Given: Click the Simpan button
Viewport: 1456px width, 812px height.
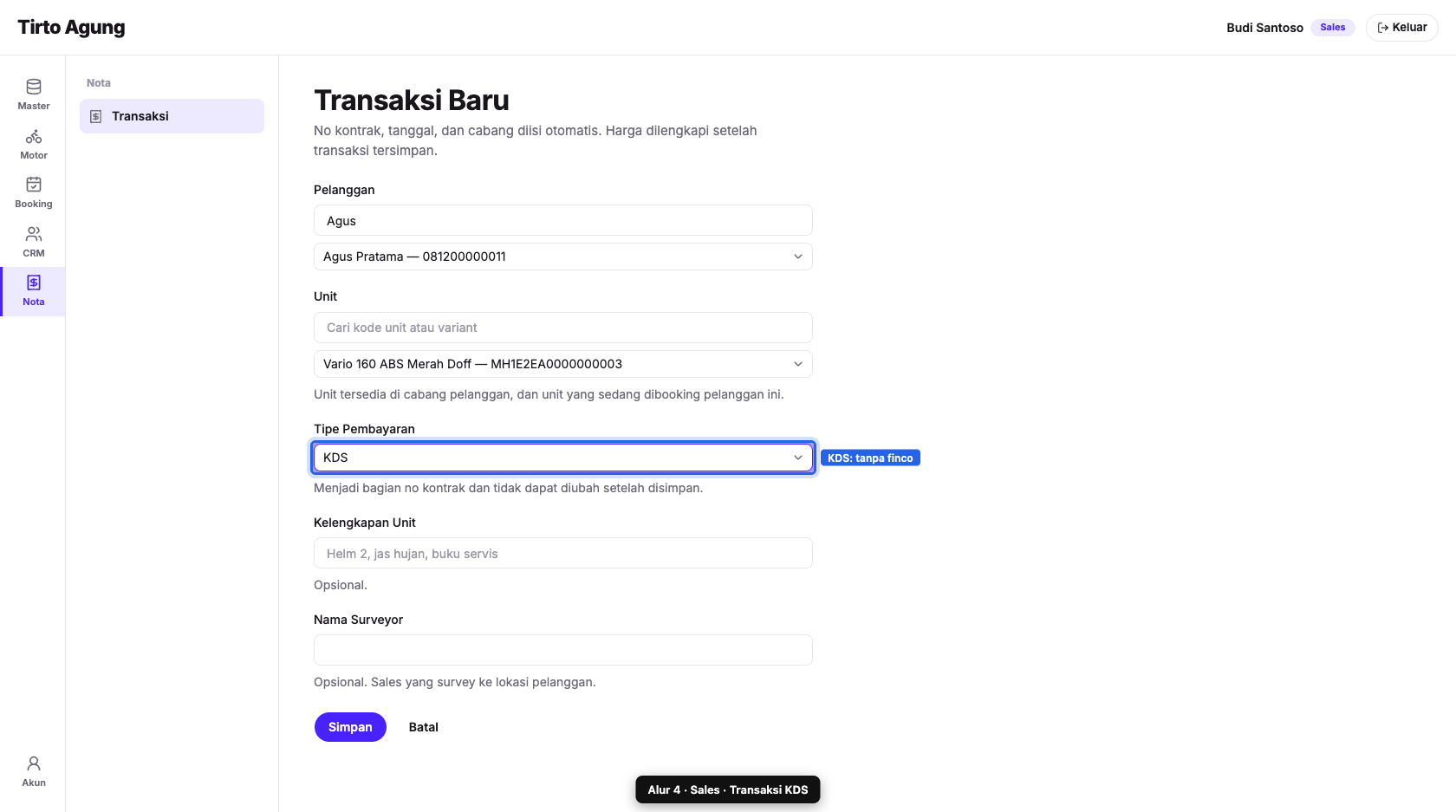Looking at the screenshot, I should click(x=350, y=727).
